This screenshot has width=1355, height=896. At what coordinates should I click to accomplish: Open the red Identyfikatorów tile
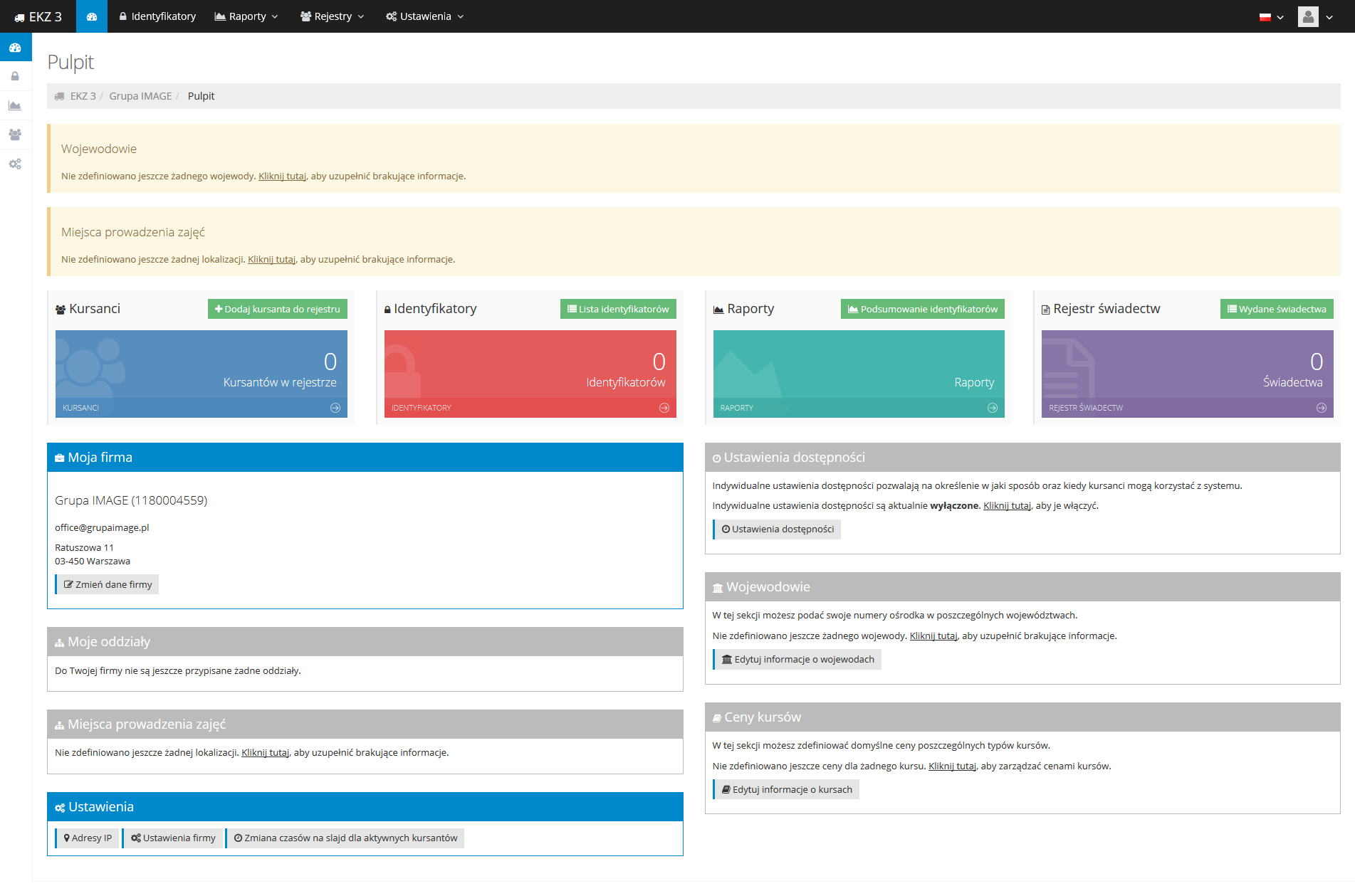(530, 374)
